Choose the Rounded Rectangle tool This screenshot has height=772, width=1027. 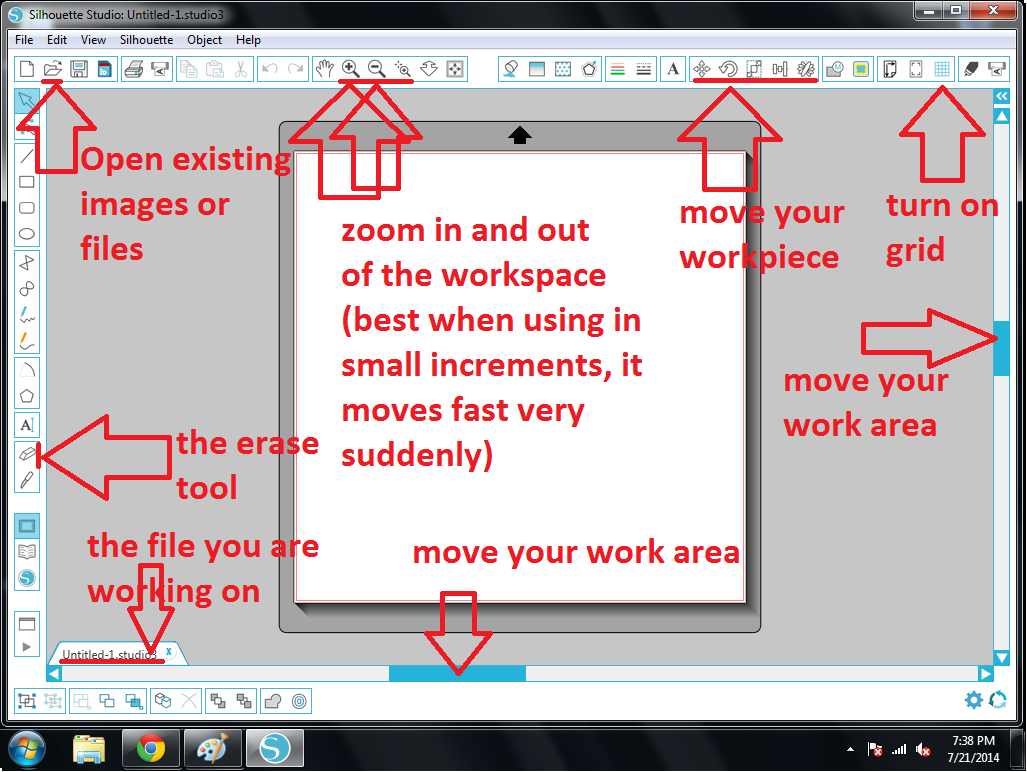[26, 208]
